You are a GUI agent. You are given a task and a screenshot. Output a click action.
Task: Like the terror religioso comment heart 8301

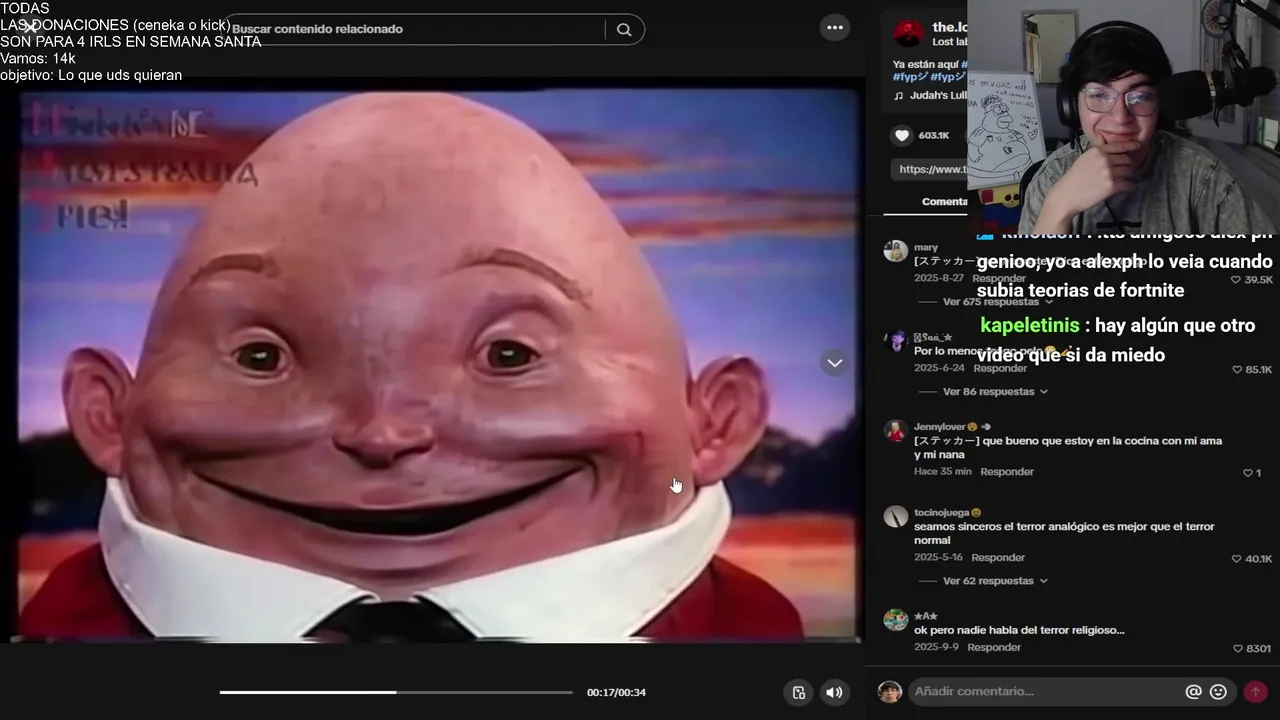[x=1238, y=649]
